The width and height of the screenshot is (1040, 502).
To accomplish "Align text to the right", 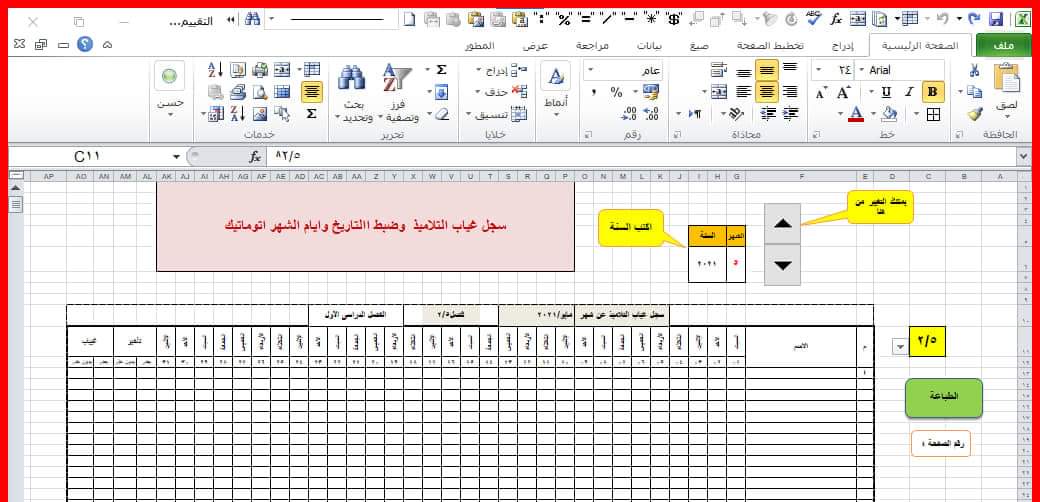I will pos(789,92).
